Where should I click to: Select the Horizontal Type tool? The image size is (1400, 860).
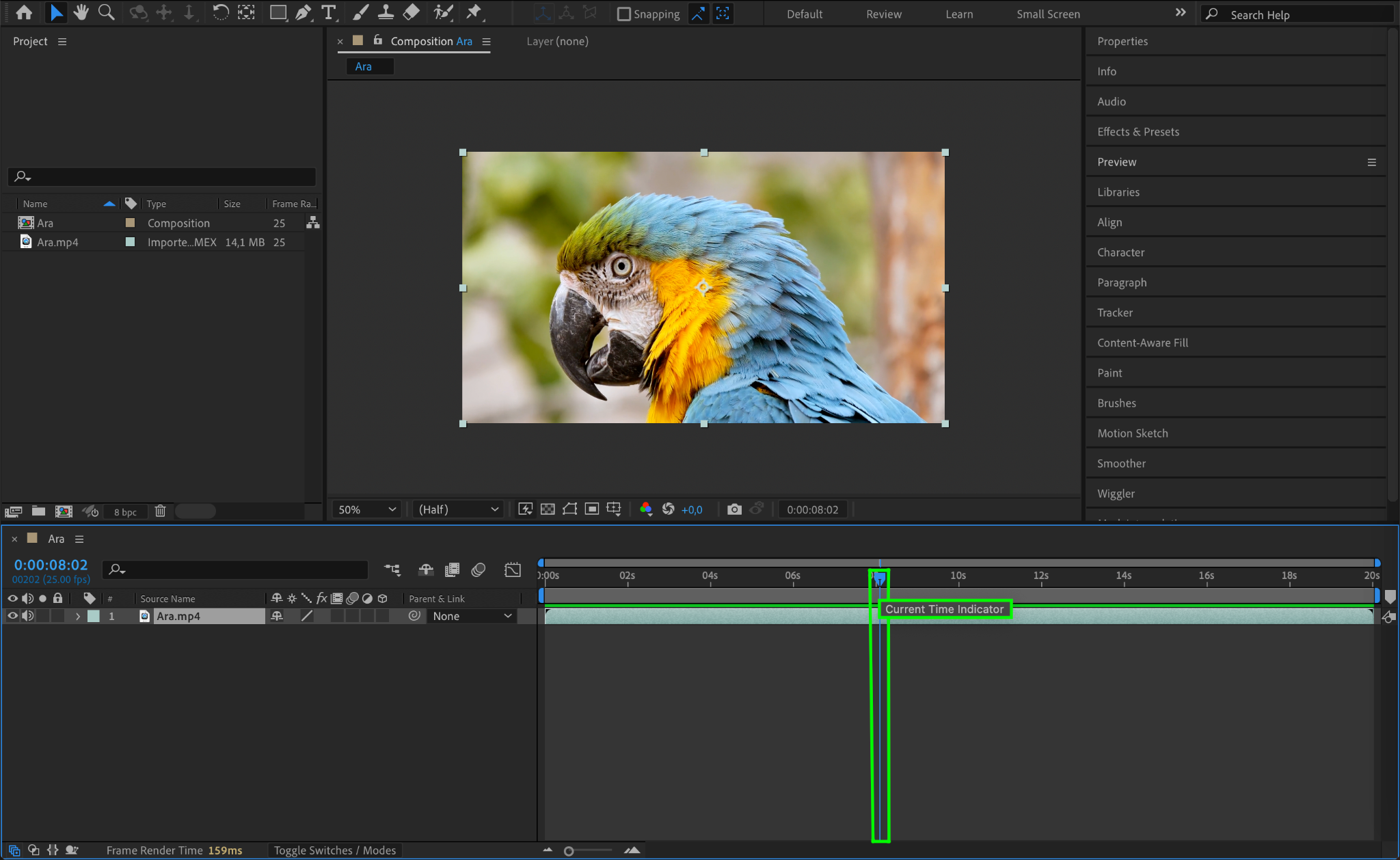click(x=329, y=12)
